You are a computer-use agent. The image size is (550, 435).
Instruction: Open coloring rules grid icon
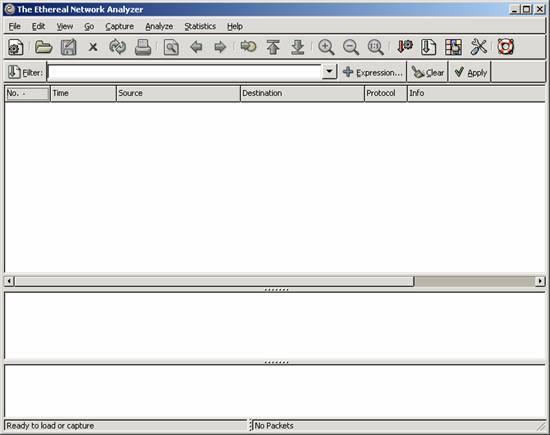pos(453,47)
